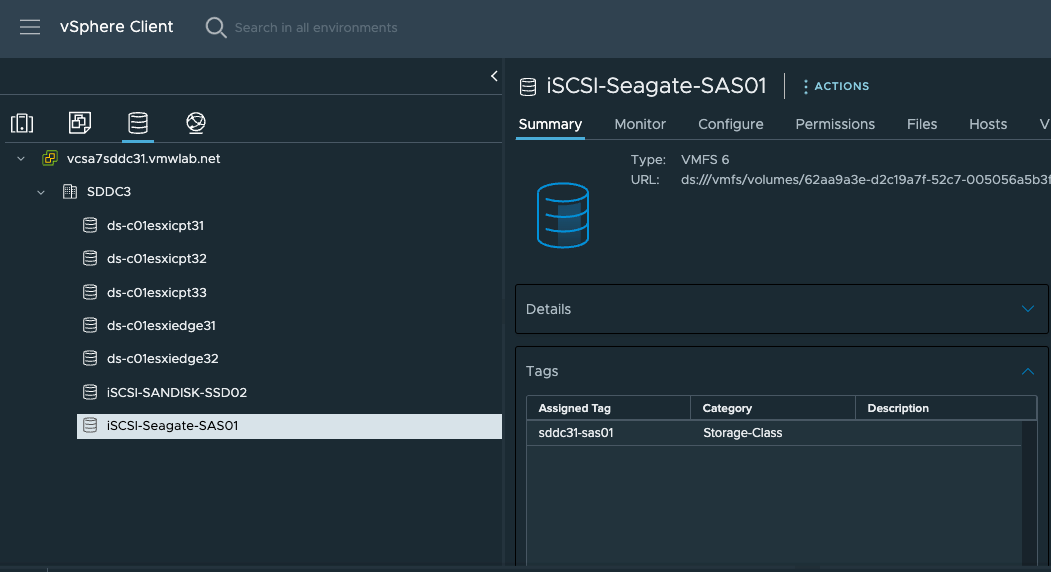This screenshot has width=1051, height=572.
Task: Click the large blue datastore graphic
Action: [563, 215]
